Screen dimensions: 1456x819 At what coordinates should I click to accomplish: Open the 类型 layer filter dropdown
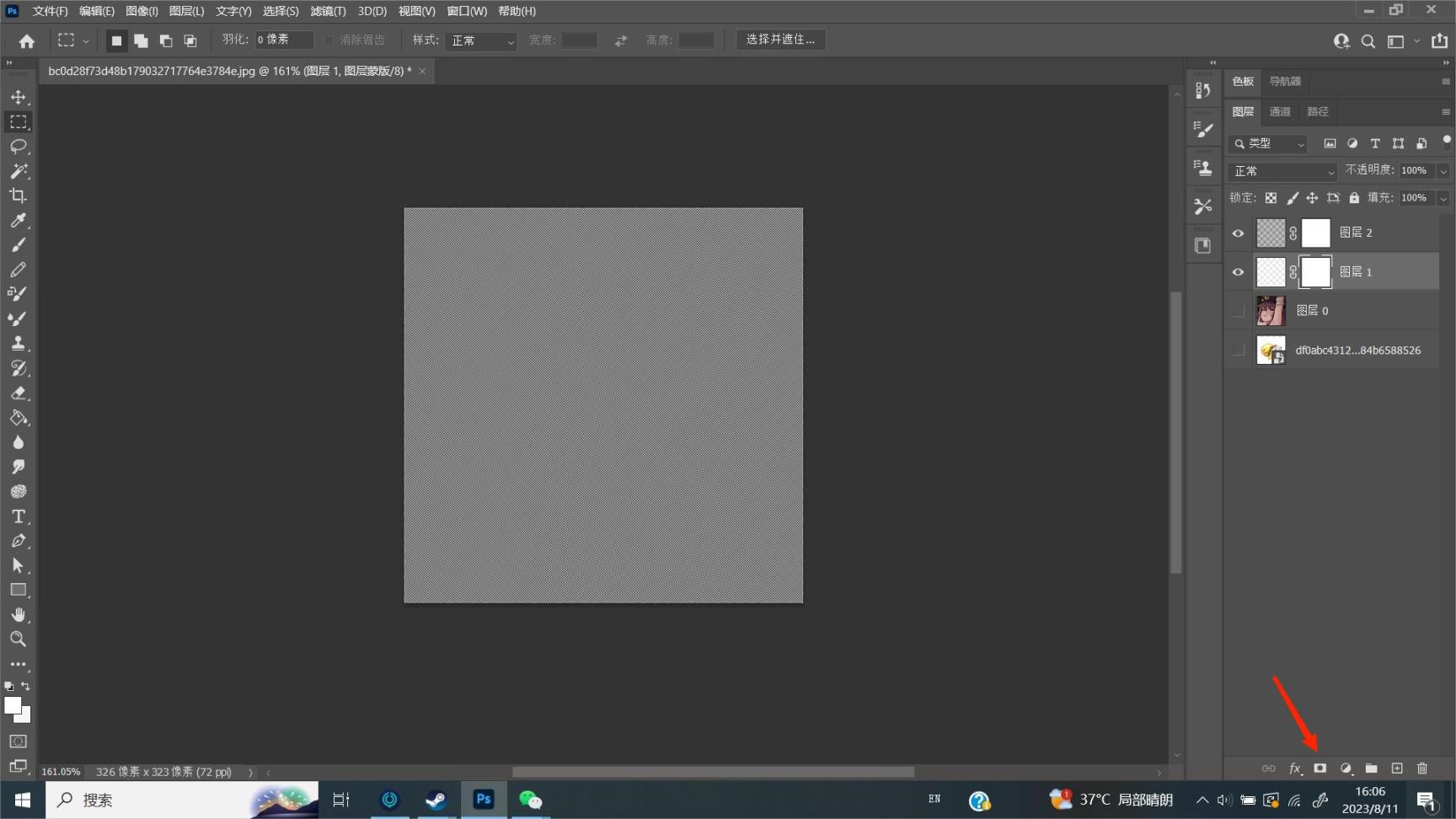[1268, 144]
